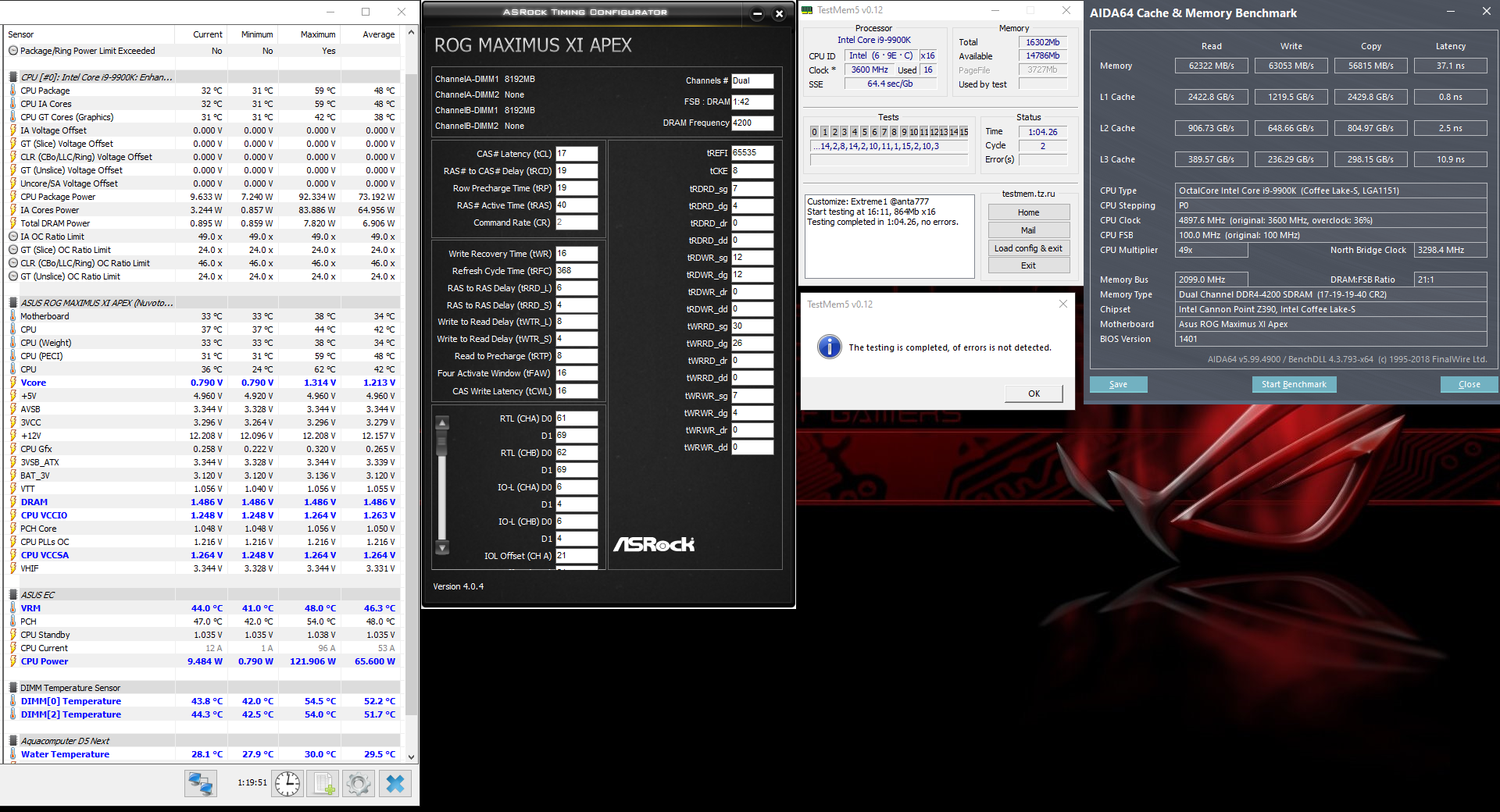Minimize the ASRock Timing Configurator window
The width and height of the screenshot is (1500, 812).
[x=757, y=13]
